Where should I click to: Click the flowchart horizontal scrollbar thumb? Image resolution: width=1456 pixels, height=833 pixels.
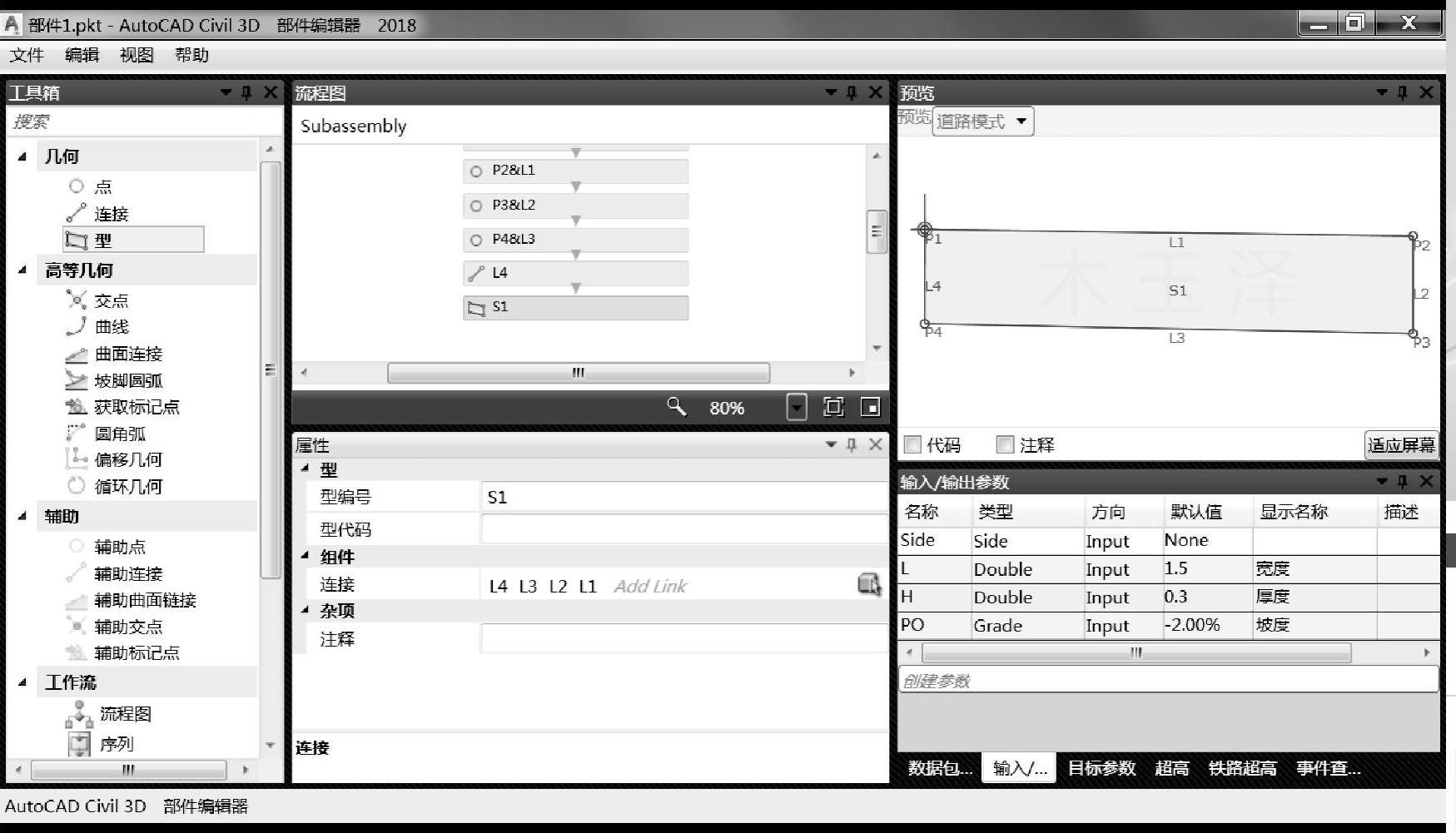[x=578, y=372]
